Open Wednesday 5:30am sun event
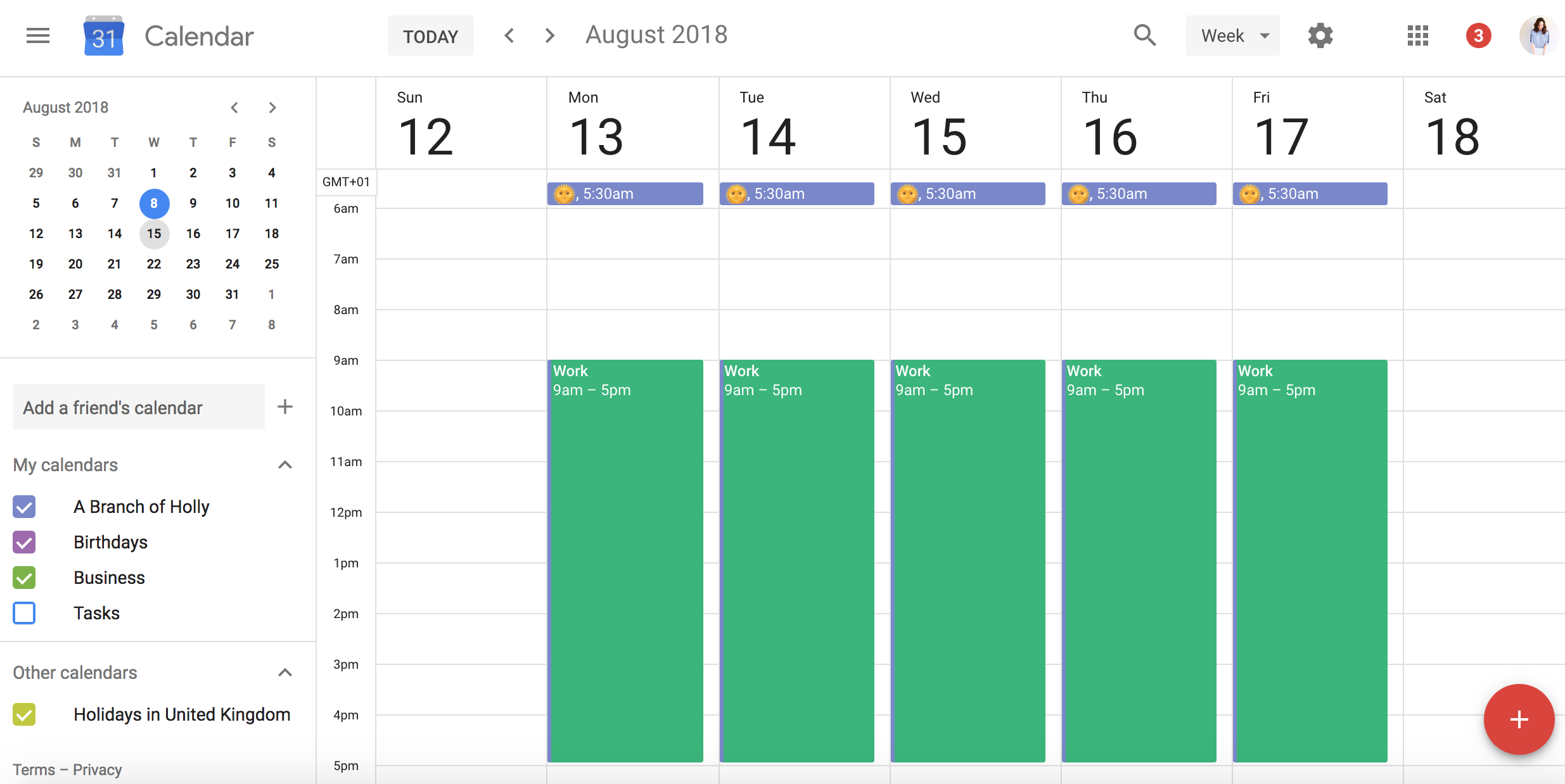Viewport: 1565px width, 784px height. tap(968, 194)
